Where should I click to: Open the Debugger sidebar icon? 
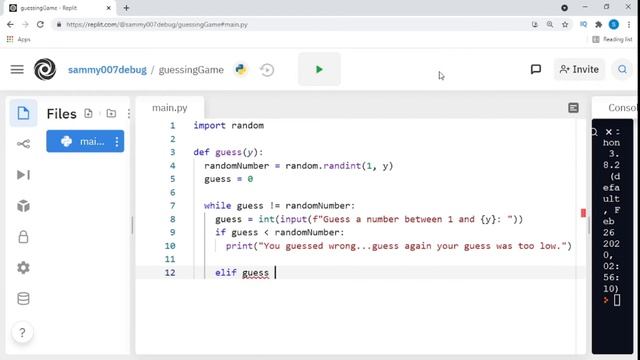[x=23, y=175]
